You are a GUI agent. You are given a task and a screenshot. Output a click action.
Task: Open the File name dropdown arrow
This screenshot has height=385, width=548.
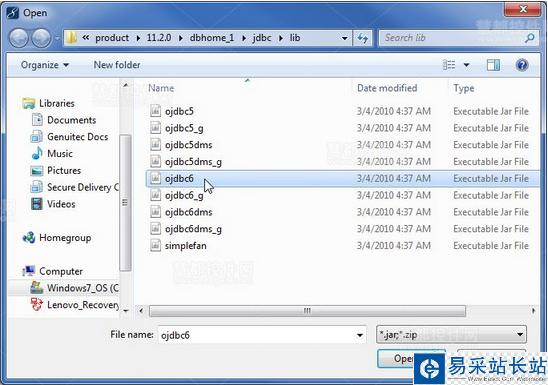360,335
